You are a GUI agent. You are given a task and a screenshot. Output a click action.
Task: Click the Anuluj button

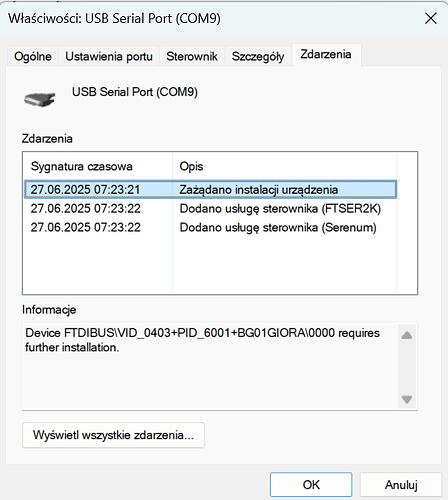(x=401, y=484)
